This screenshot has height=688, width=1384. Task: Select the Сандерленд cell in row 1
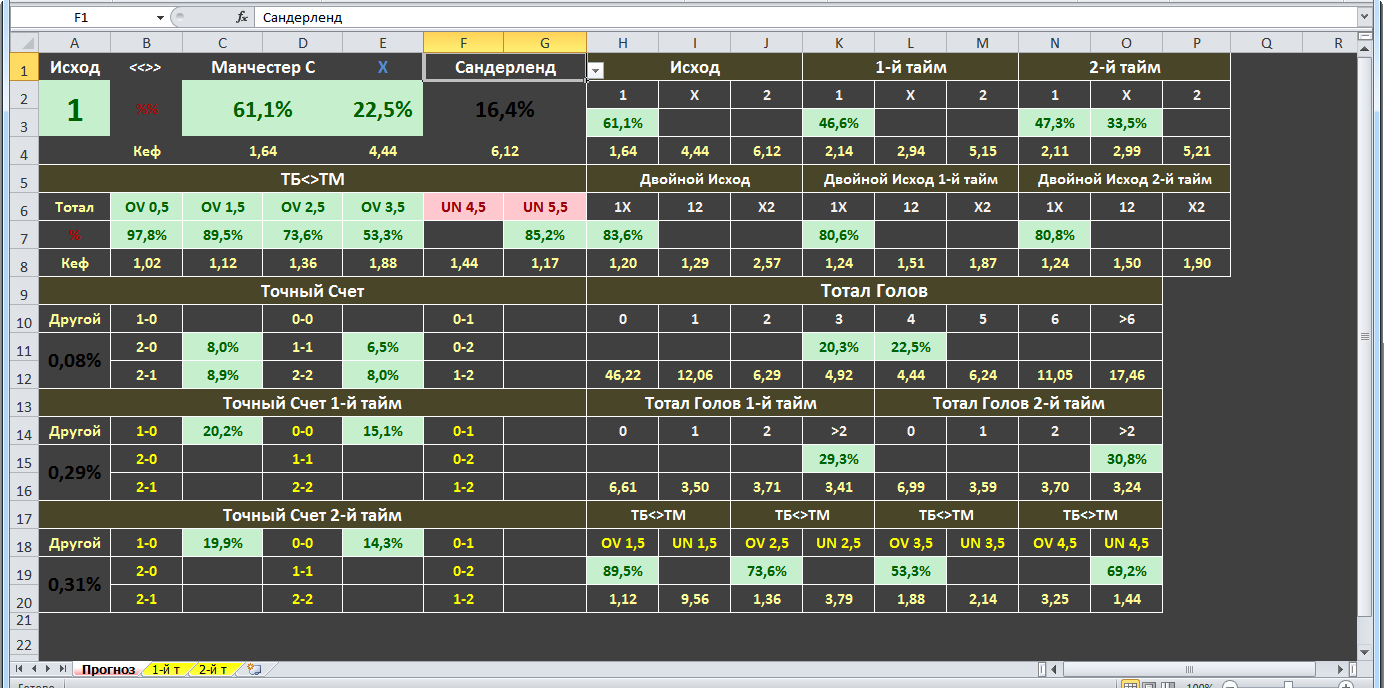(x=505, y=68)
